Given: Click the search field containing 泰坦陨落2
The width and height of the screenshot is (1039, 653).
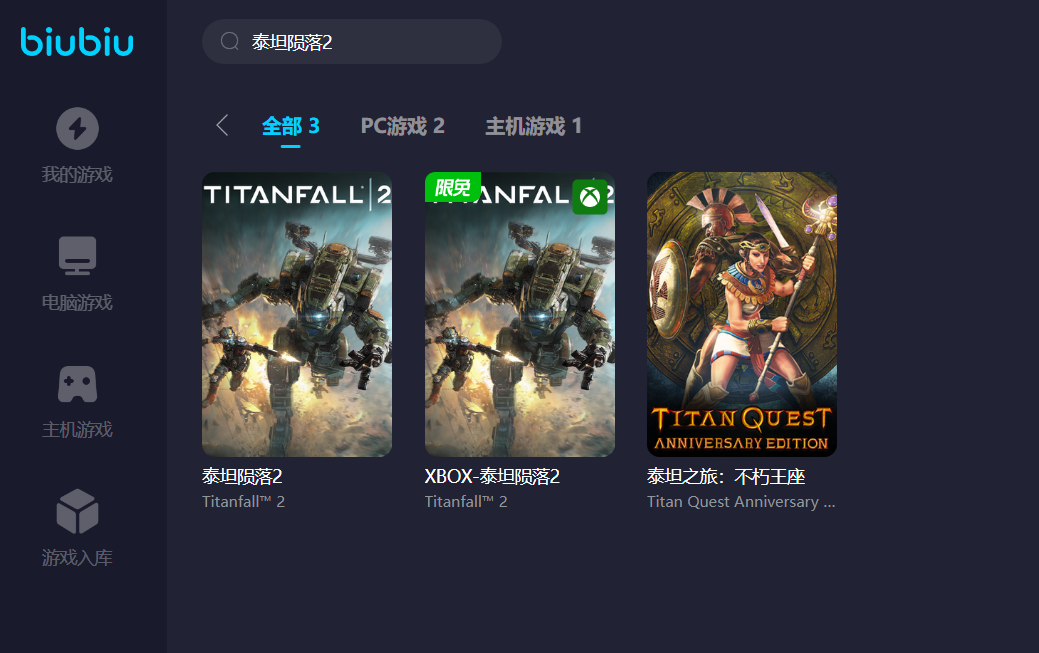Looking at the screenshot, I should tap(352, 42).
